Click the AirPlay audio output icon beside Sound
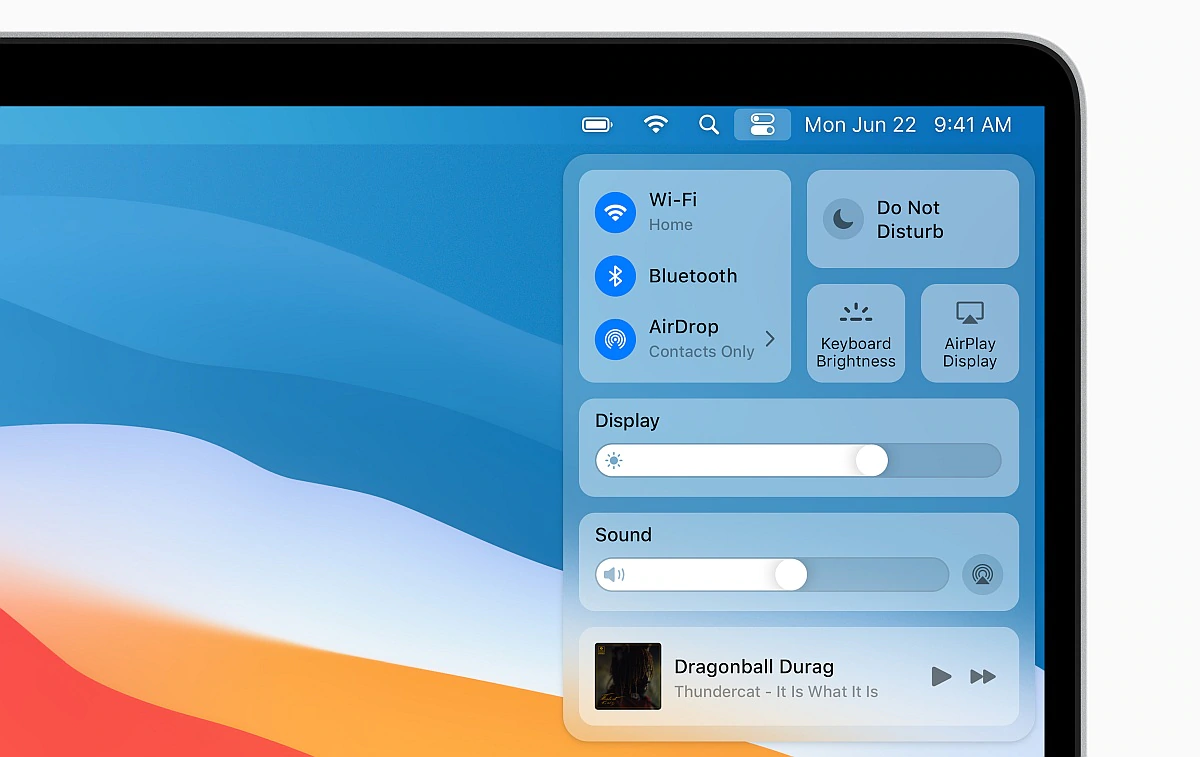The height and width of the screenshot is (757, 1200). (x=982, y=574)
